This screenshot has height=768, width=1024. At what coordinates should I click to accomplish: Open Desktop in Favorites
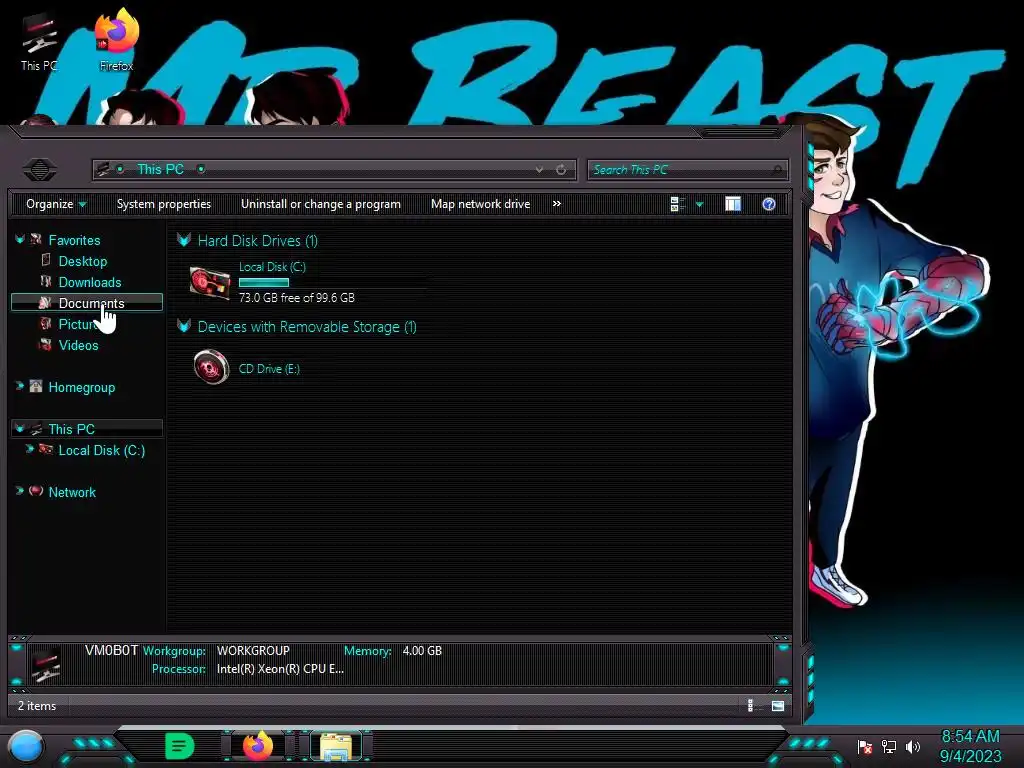coord(83,261)
